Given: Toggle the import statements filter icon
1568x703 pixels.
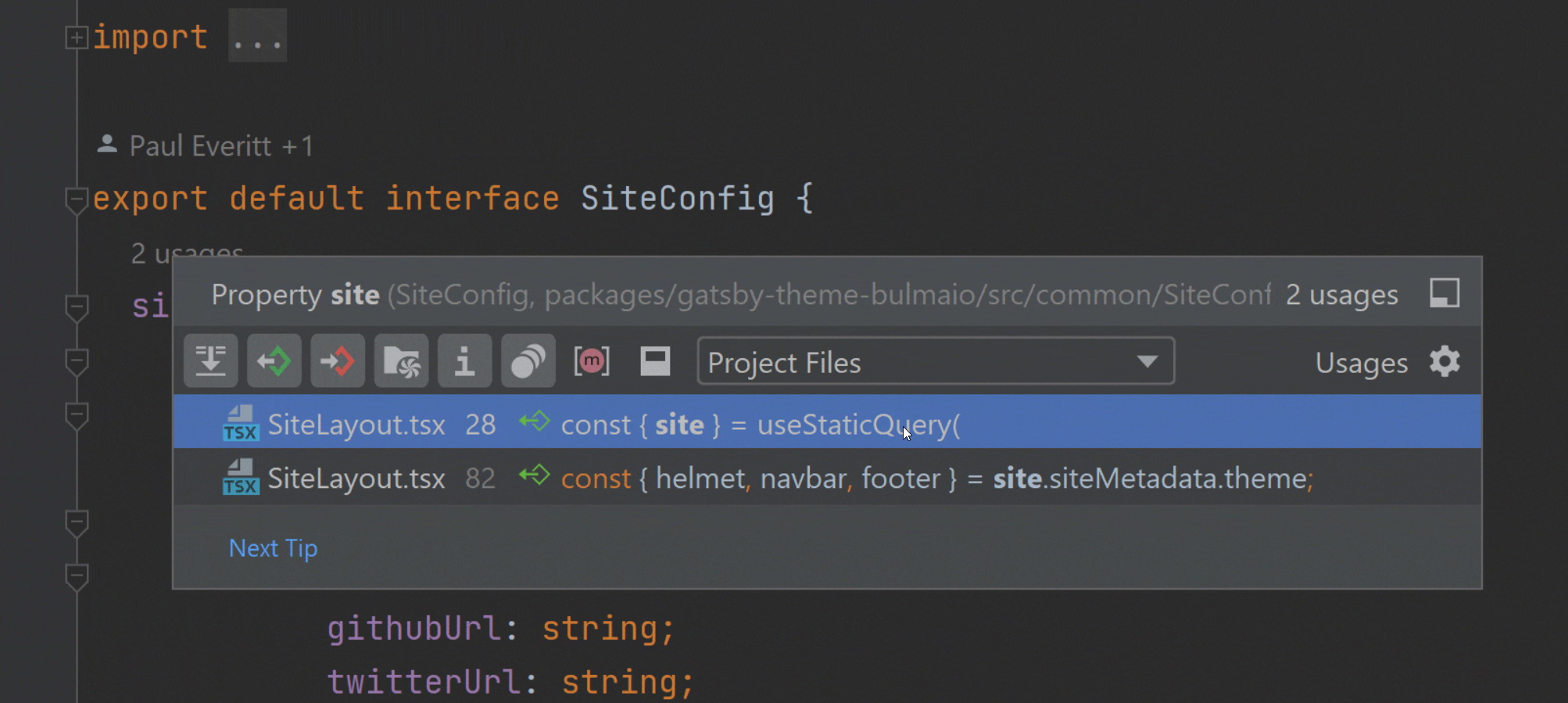Looking at the screenshot, I should point(211,361).
